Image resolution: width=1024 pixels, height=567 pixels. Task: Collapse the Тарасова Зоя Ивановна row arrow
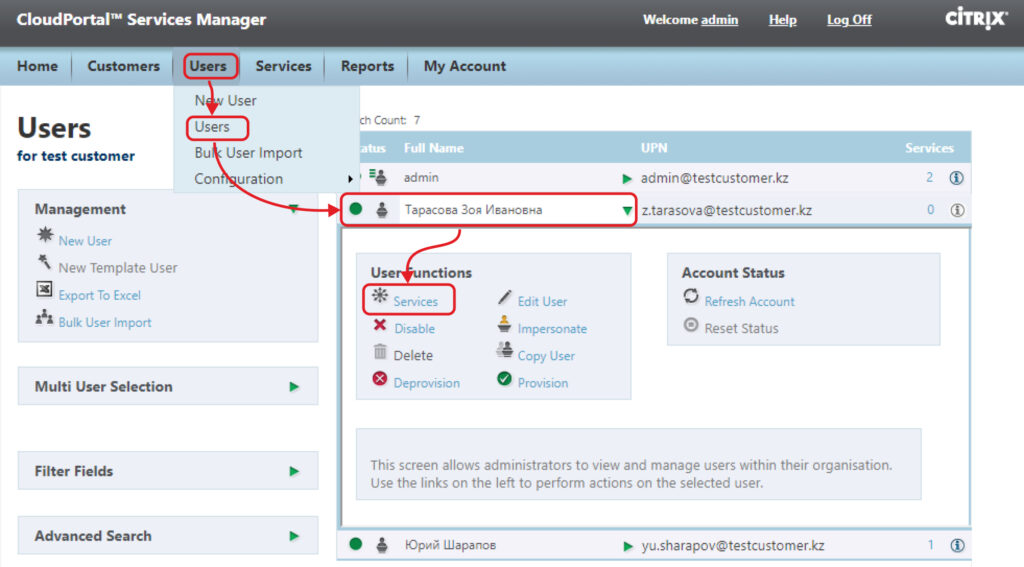(x=627, y=211)
